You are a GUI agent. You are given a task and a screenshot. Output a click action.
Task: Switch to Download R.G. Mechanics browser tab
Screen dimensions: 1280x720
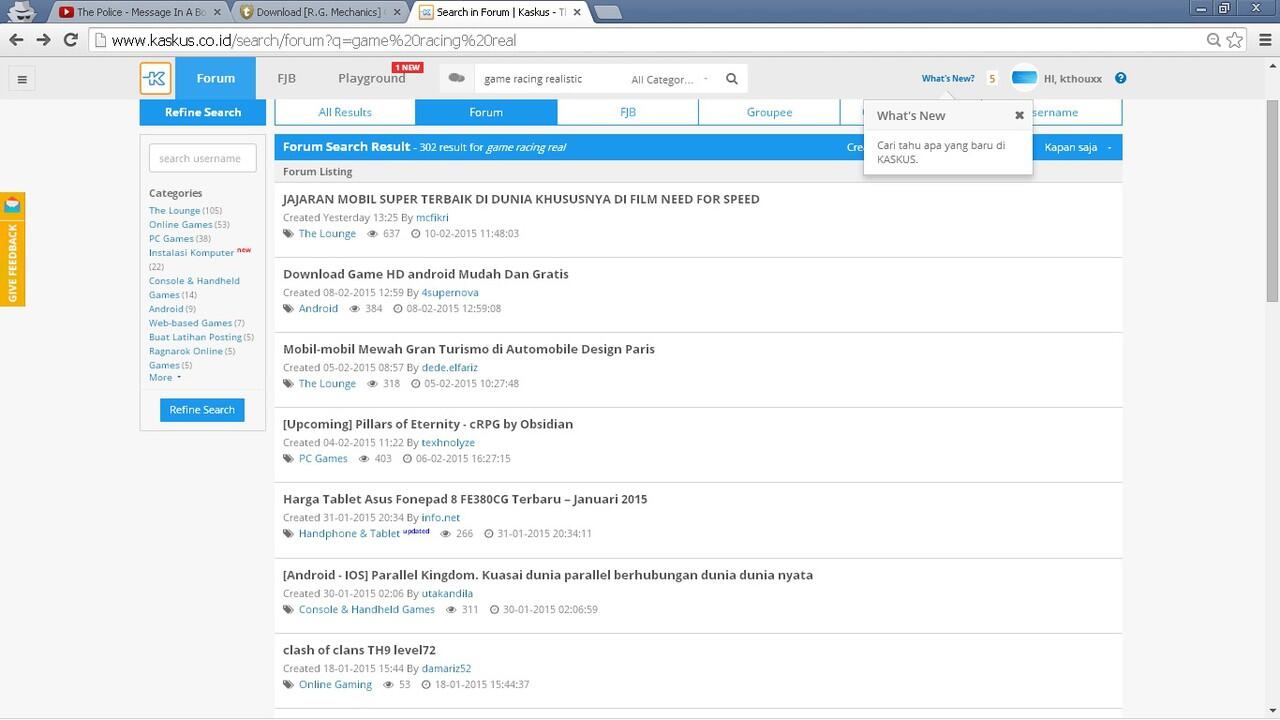(x=318, y=12)
